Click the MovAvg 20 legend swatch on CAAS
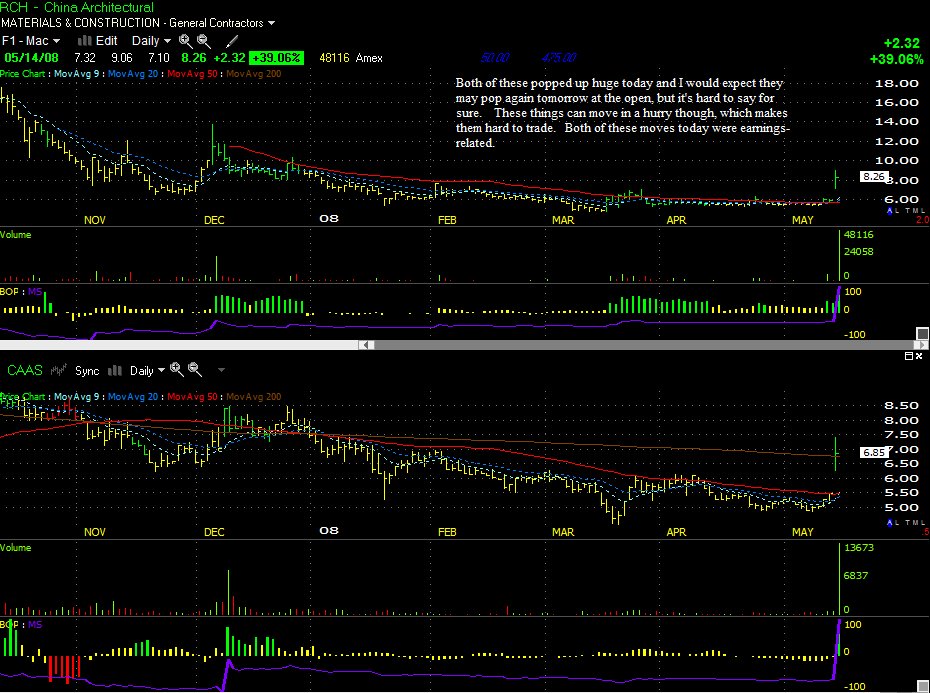This screenshot has width=930, height=693. [x=133, y=396]
